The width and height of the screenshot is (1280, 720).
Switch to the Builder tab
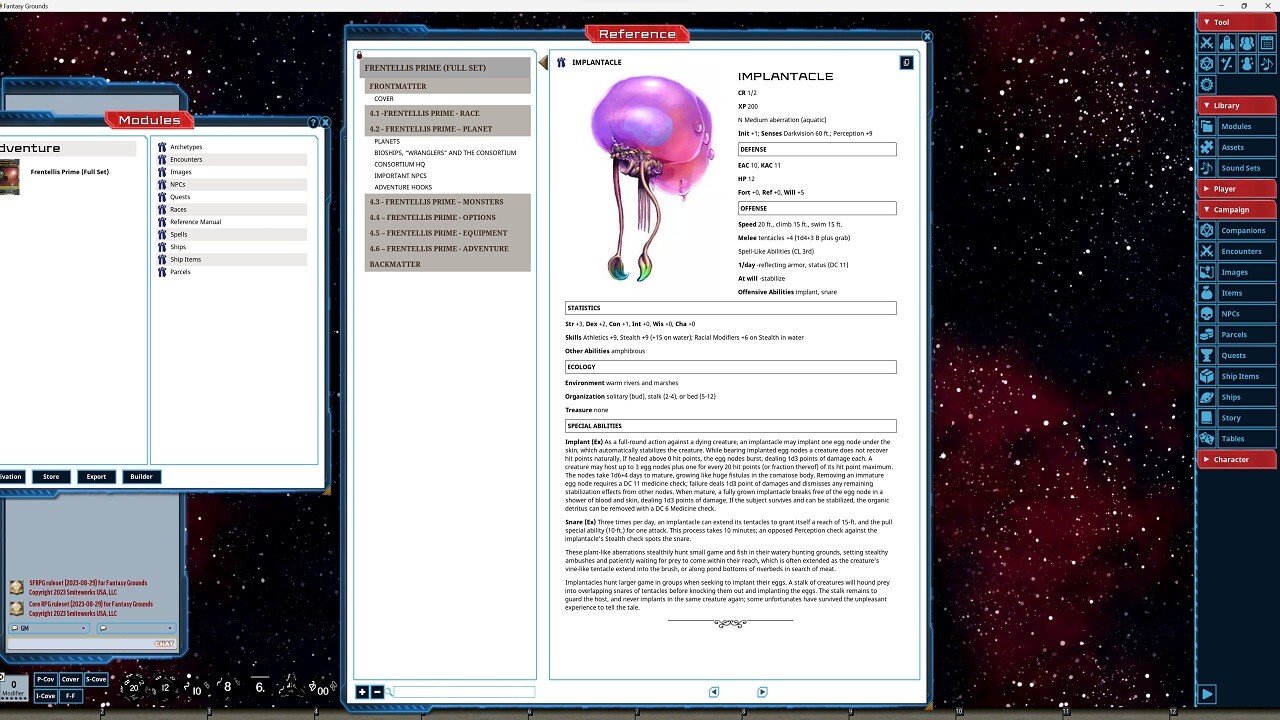[x=141, y=476]
